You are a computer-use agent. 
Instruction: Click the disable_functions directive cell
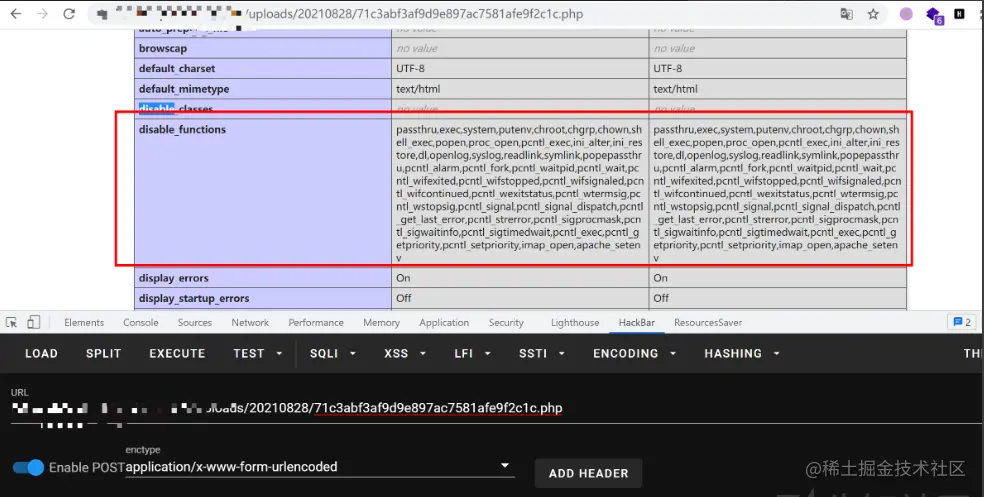pyautogui.click(x=263, y=191)
